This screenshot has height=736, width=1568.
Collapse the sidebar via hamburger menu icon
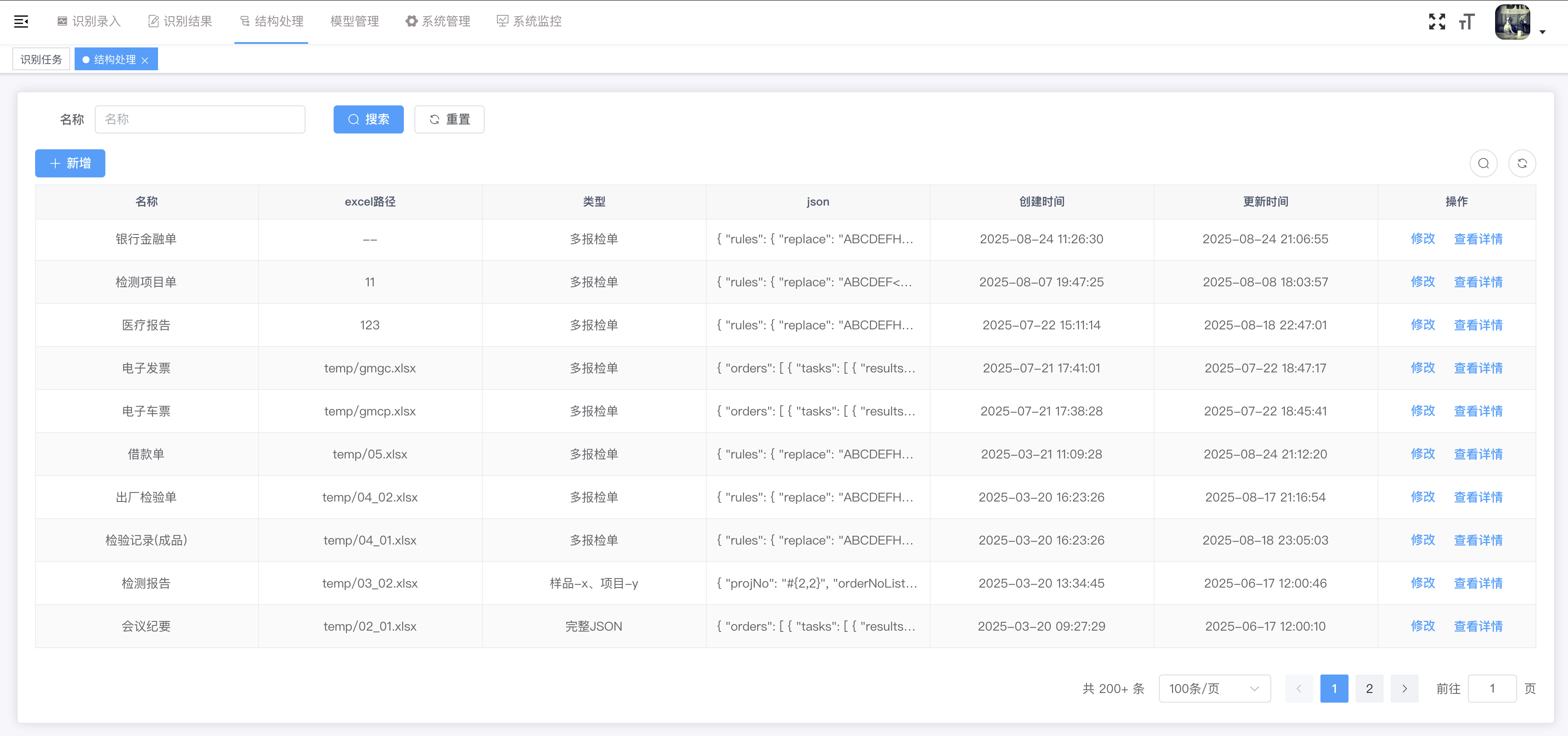pyautogui.click(x=22, y=22)
